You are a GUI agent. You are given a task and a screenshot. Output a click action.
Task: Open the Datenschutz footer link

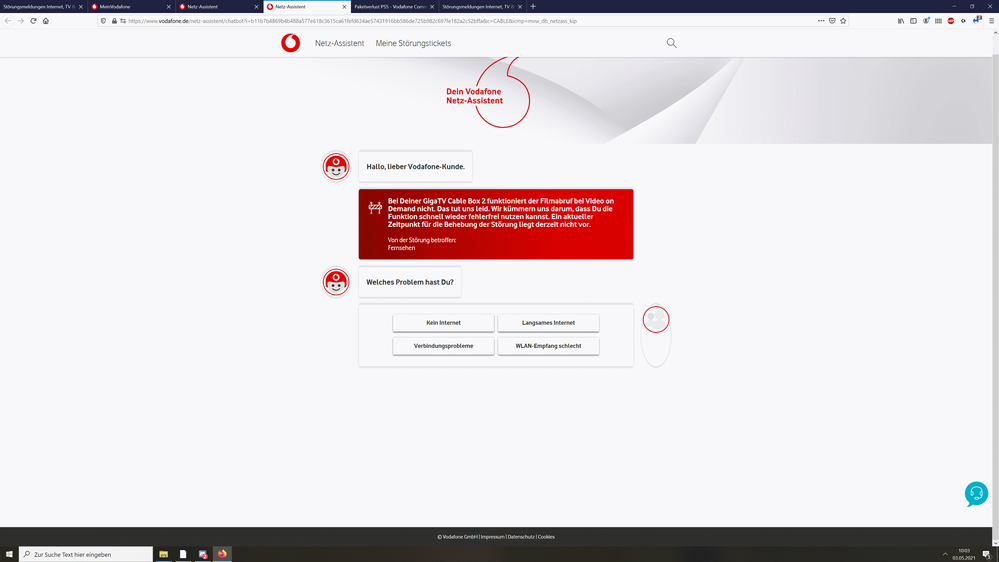click(521, 537)
